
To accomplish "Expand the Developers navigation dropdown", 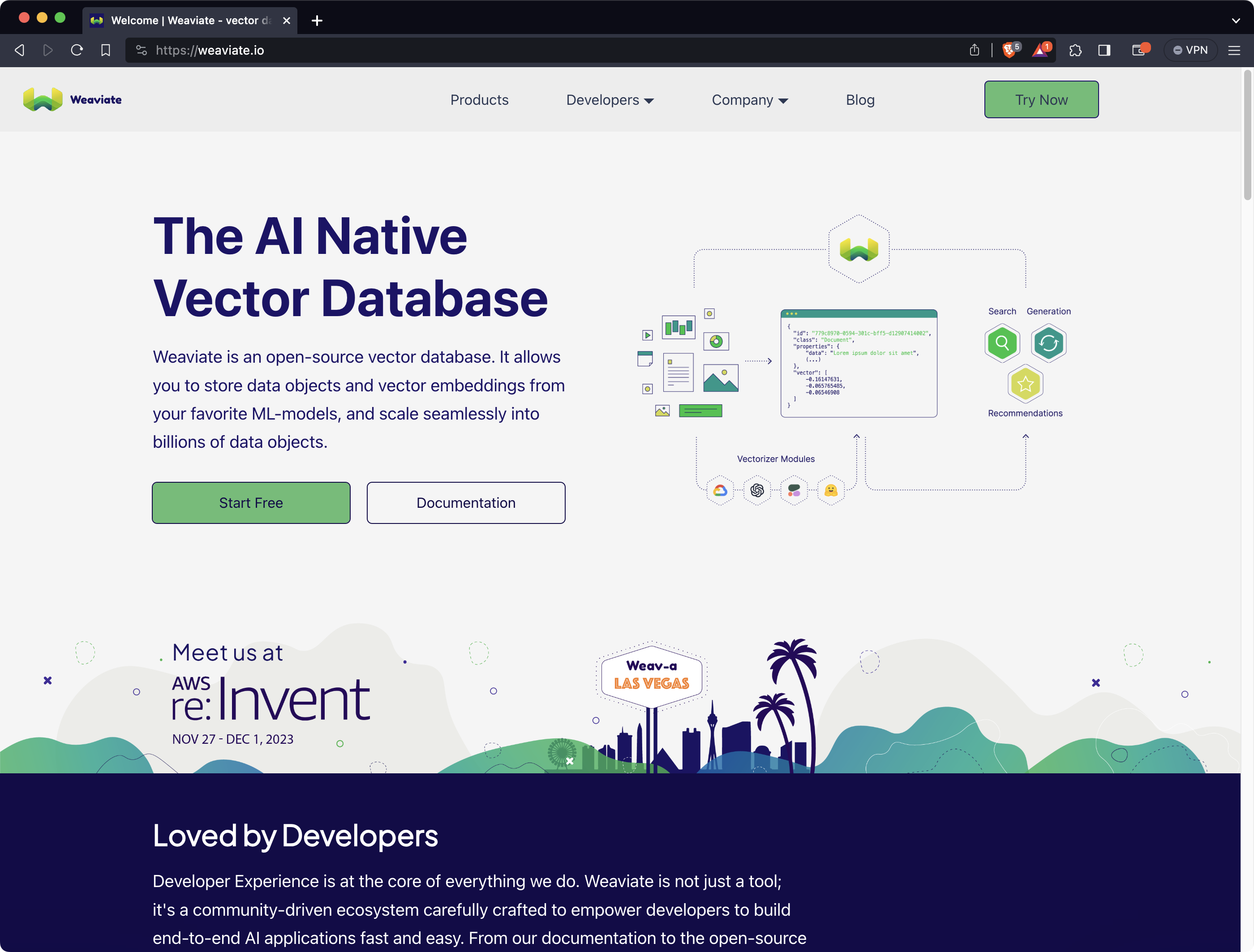I will [x=610, y=100].
